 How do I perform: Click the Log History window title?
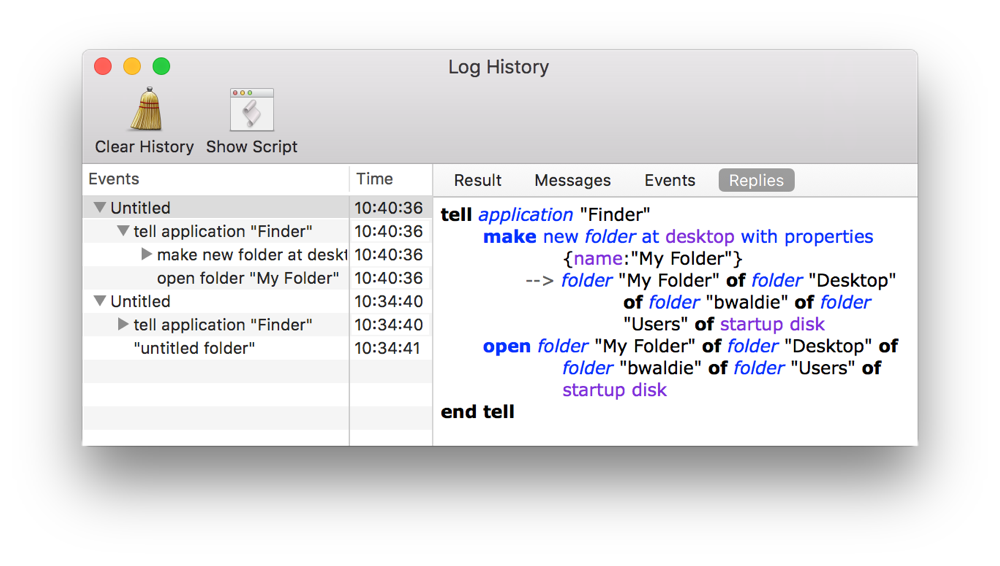(x=499, y=67)
